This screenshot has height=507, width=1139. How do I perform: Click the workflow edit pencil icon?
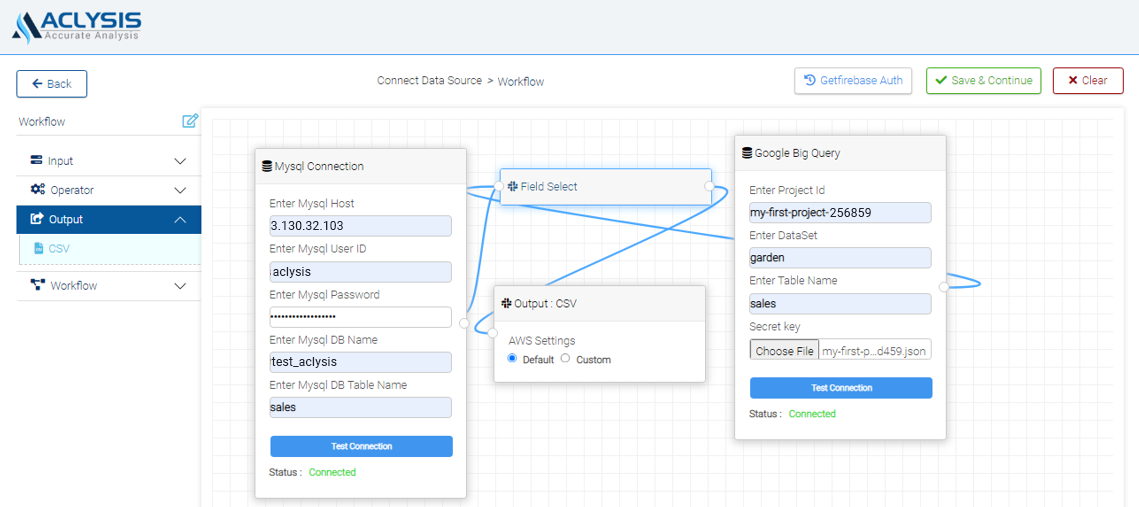click(190, 121)
